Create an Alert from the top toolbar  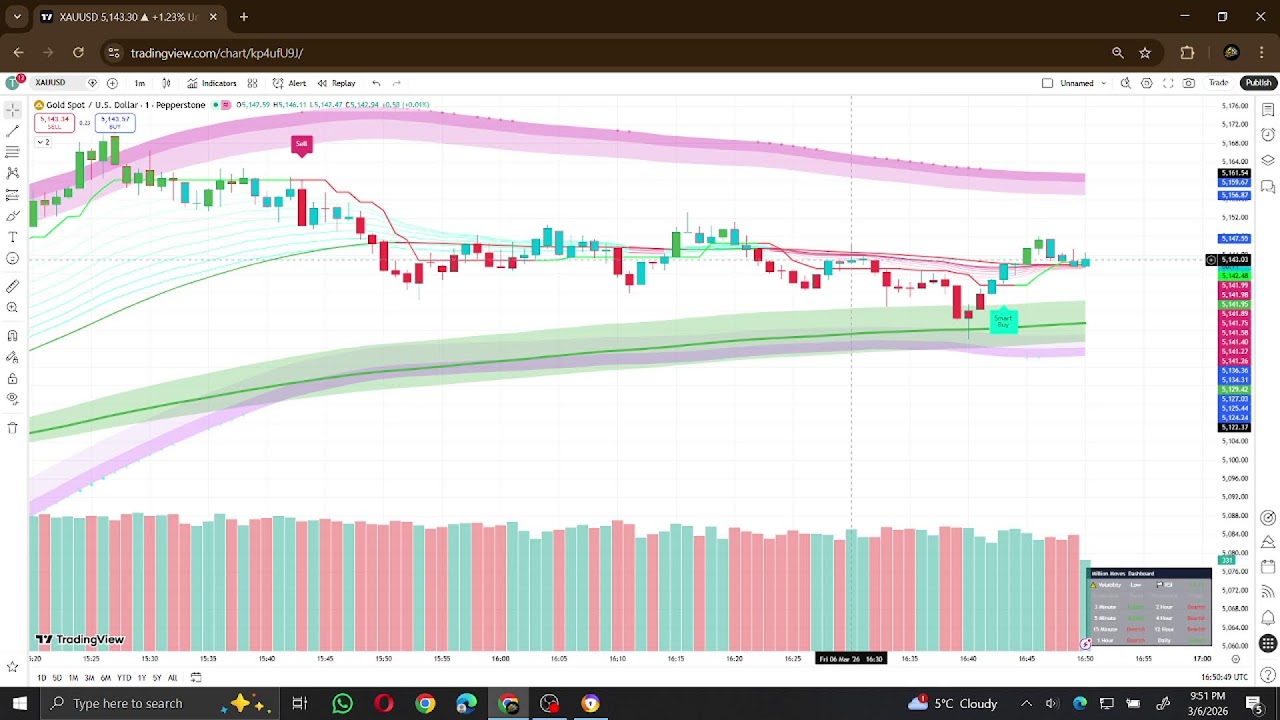click(289, 83)
